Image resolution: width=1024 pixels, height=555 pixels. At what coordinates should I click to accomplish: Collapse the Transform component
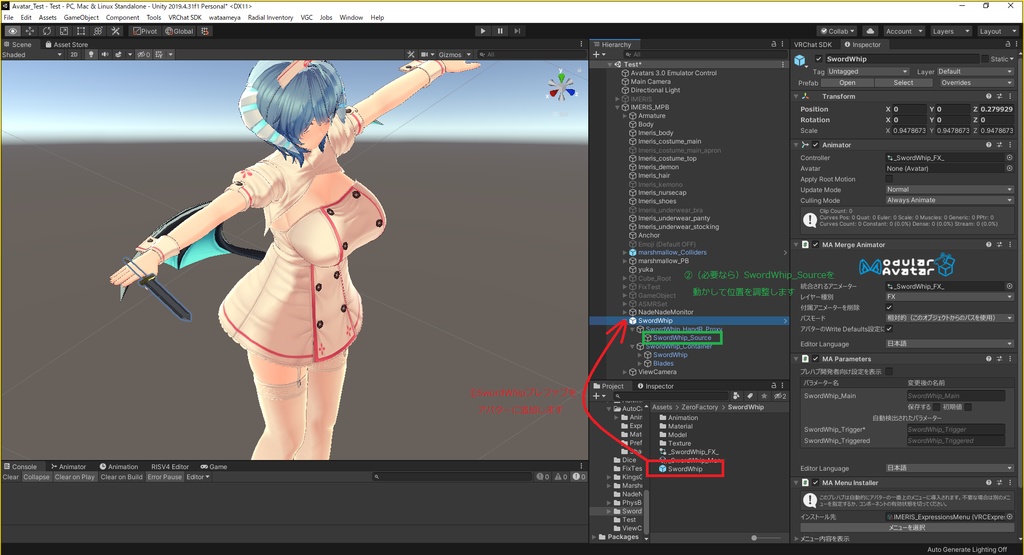(x=796, y=96)
